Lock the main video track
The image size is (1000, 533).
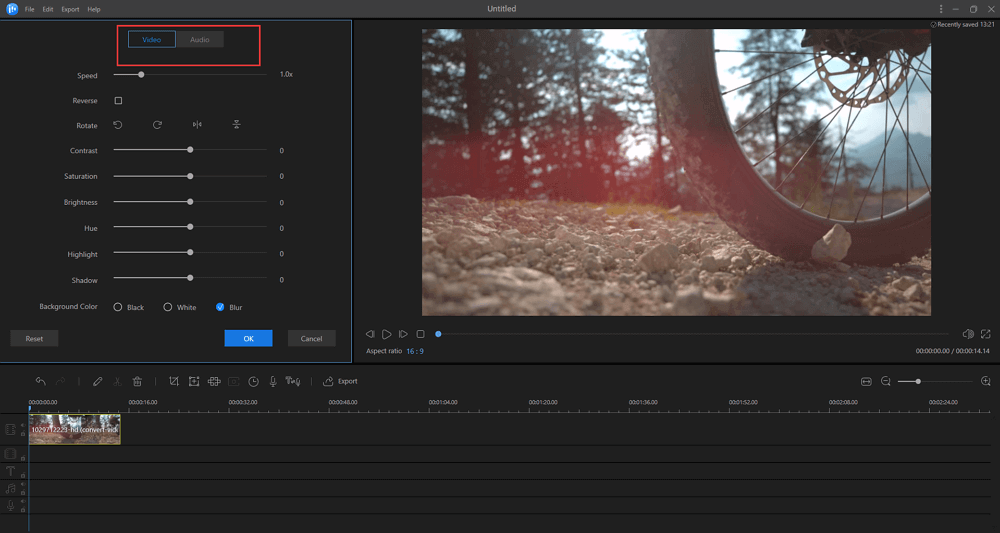[x=23, y=434]
